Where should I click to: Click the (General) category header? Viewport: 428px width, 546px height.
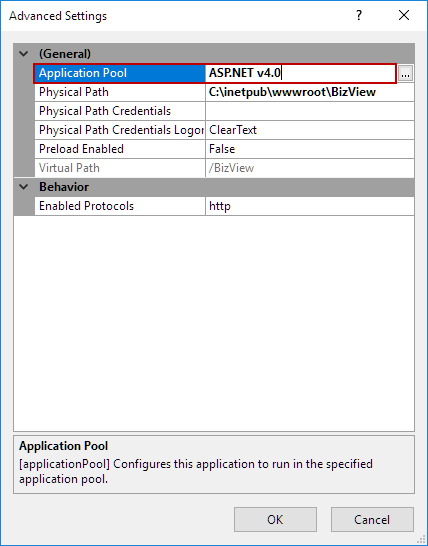[x=214, y=54]
